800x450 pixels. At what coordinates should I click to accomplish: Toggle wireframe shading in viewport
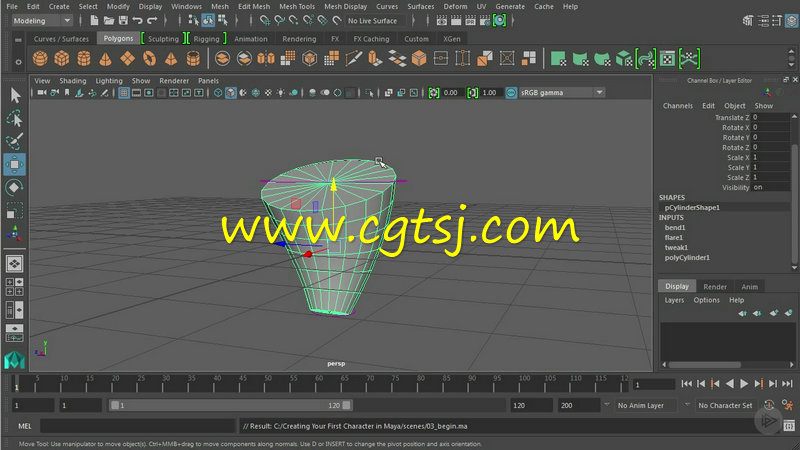218,92
